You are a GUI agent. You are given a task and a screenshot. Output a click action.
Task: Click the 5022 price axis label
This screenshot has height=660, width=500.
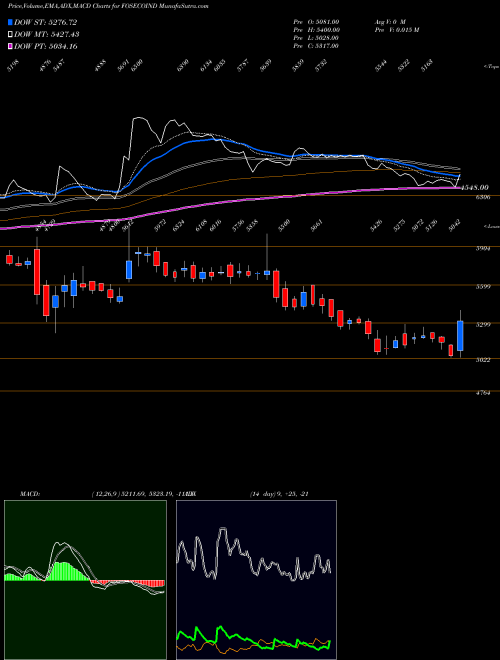483,360
